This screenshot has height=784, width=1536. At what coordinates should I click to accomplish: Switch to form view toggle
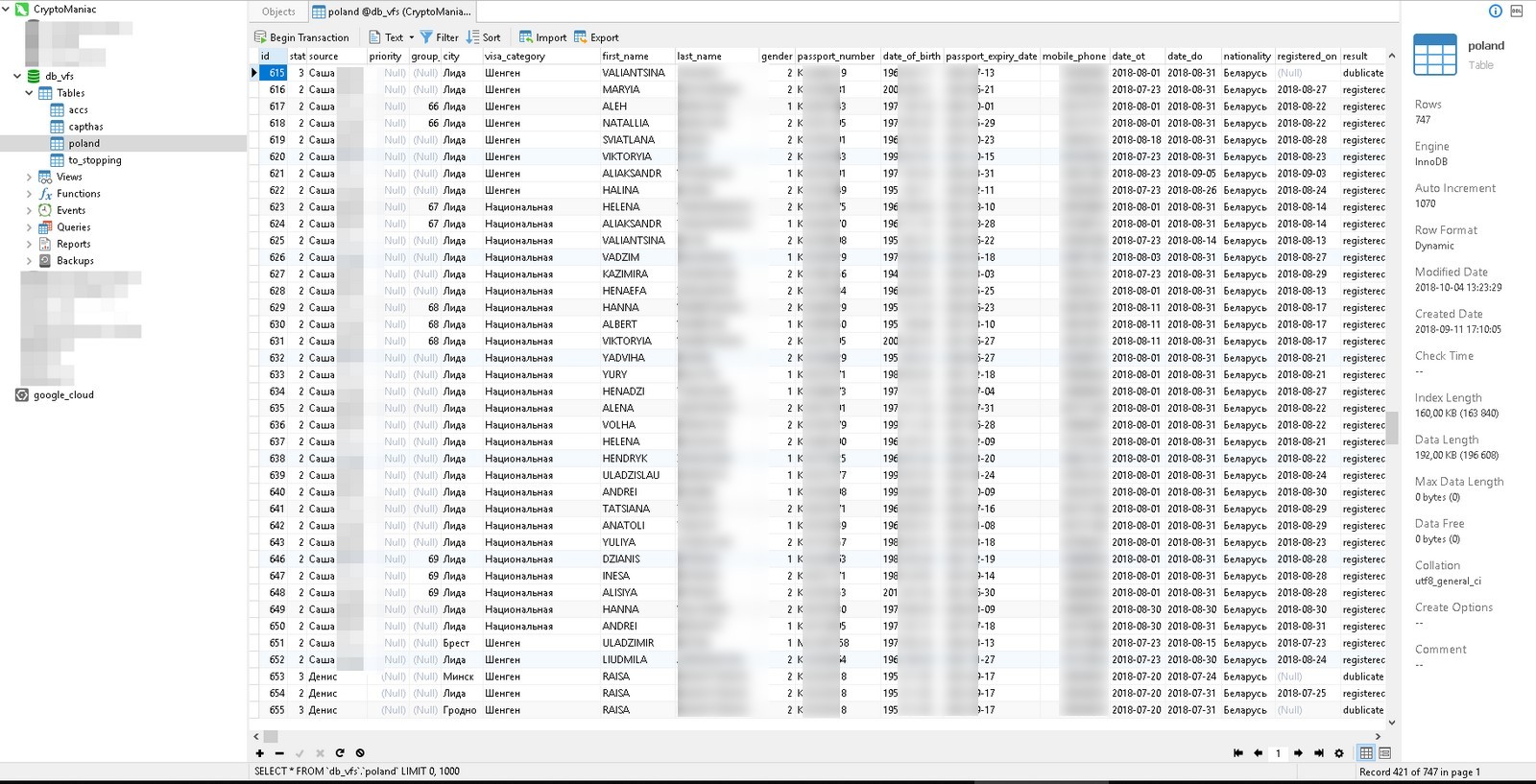pos(1384,753)
